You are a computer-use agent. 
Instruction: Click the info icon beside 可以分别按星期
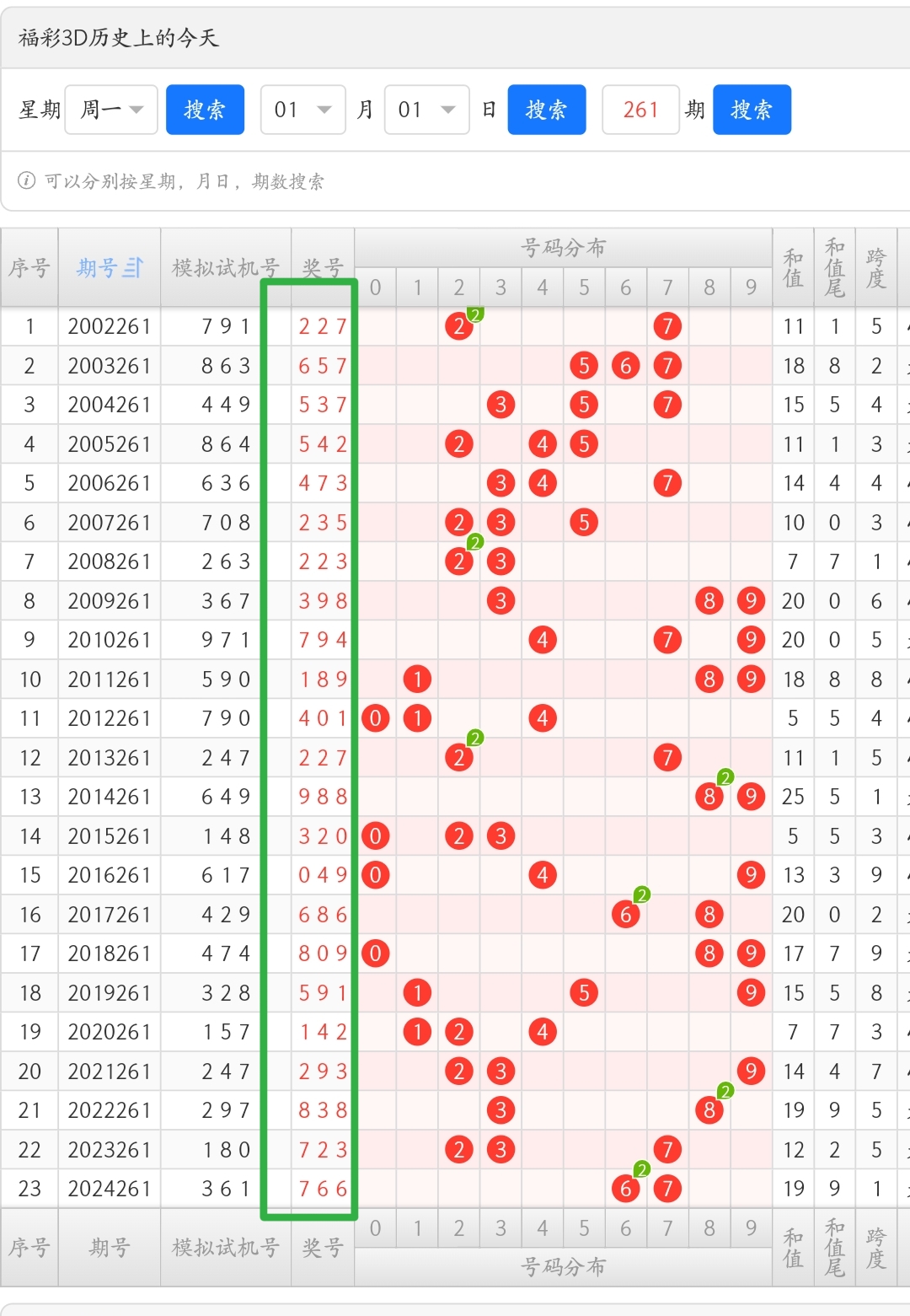pyautogui.click(x=27, y=181)
